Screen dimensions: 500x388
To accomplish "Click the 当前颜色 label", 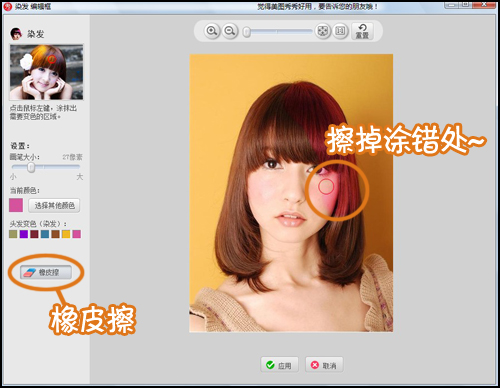I will pos(25,191).
